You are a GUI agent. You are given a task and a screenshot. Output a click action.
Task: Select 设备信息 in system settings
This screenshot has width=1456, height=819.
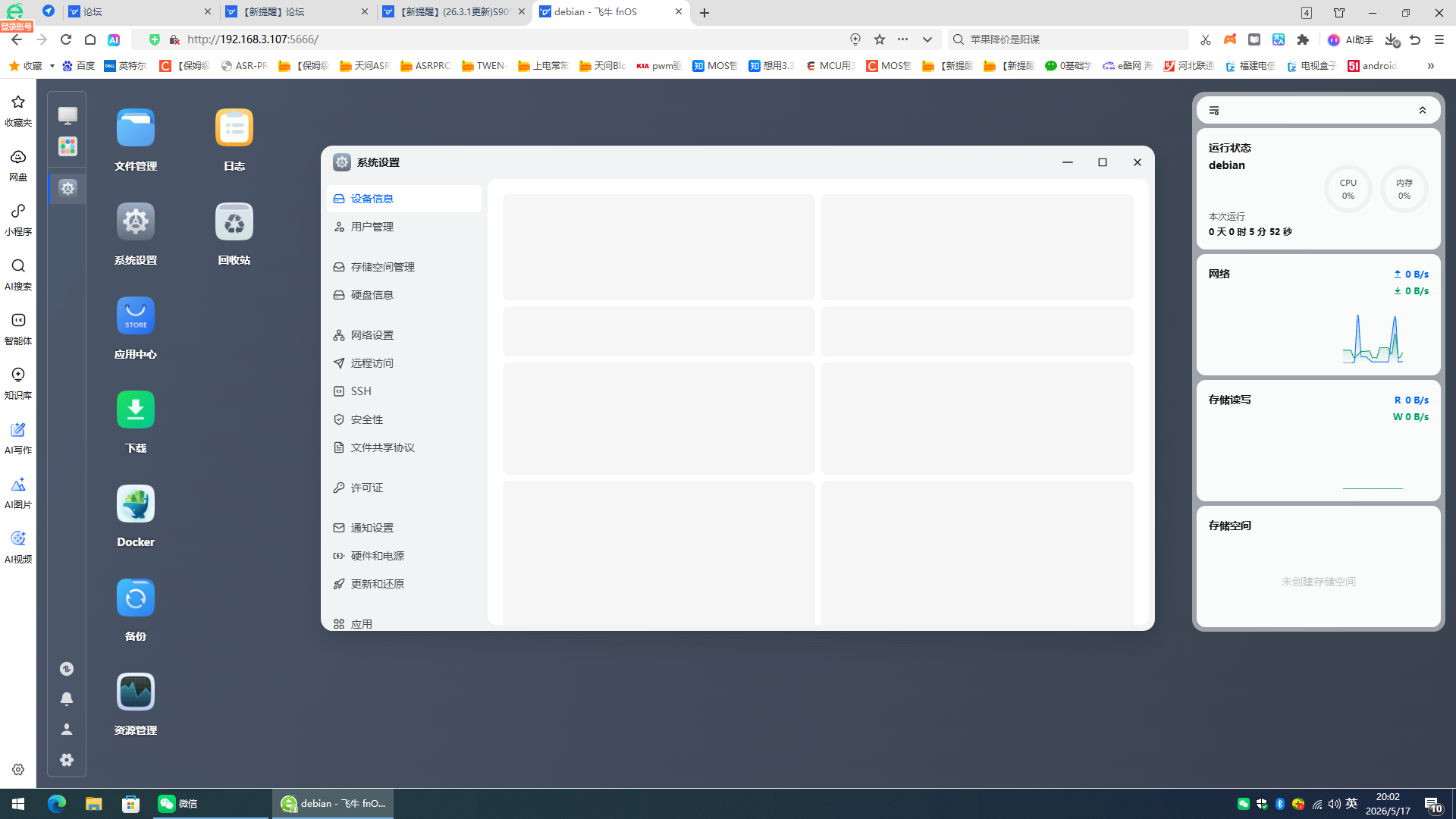[404, 199]
